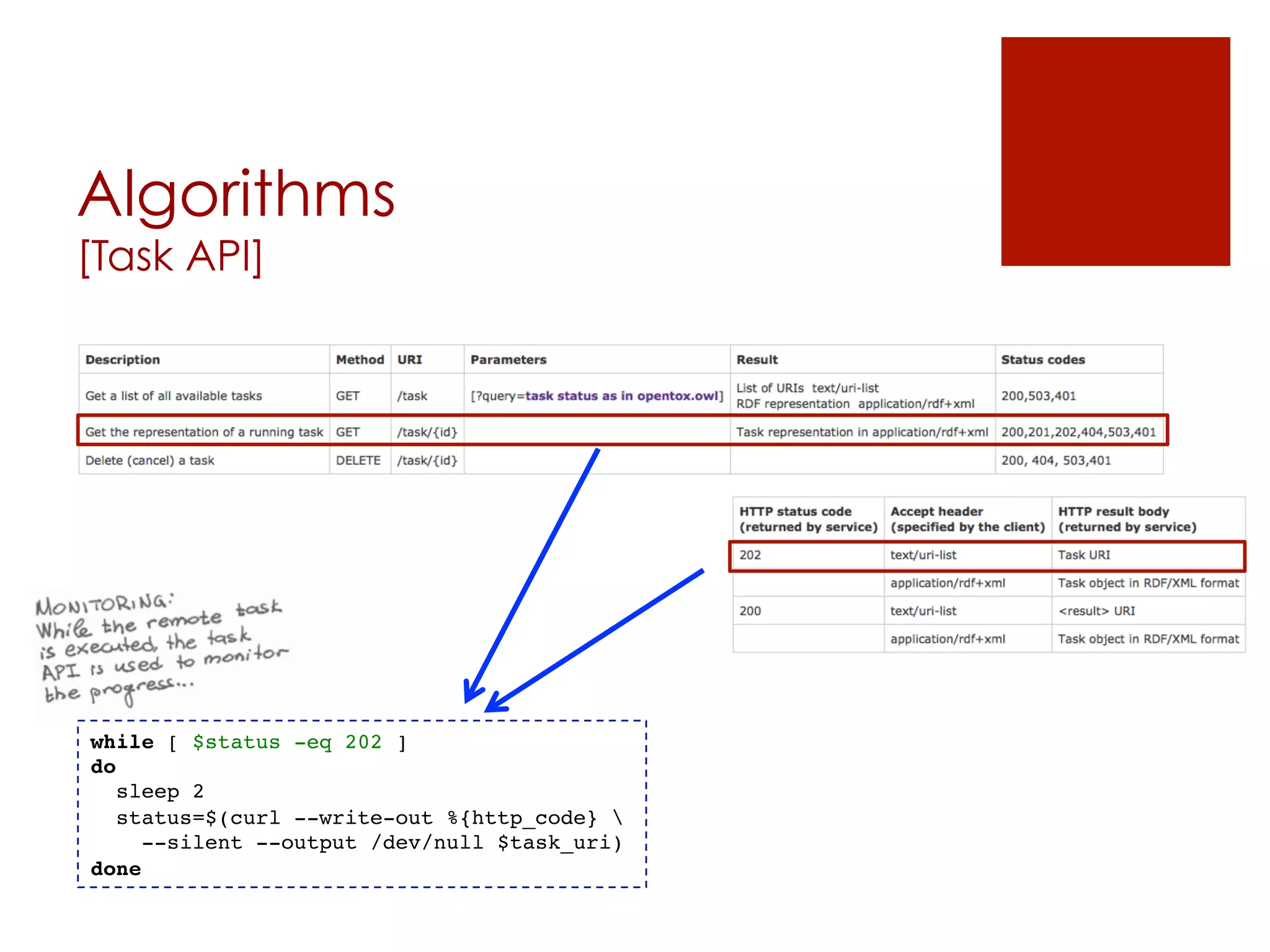Click the 'done' keyword in code box

tap(116, 869)
